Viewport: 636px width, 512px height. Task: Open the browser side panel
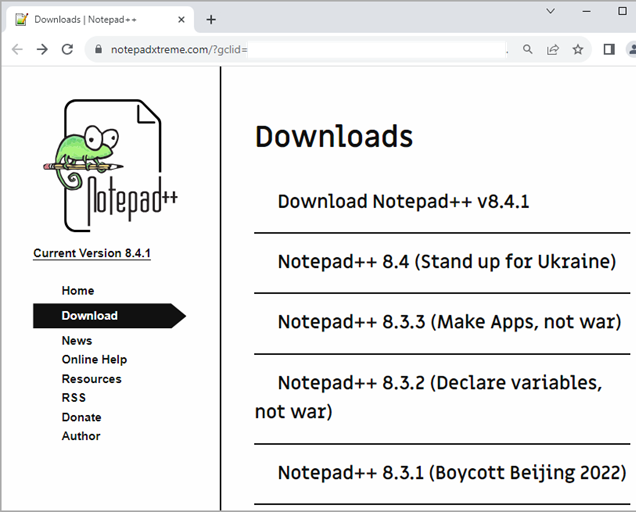click(609, 49)
